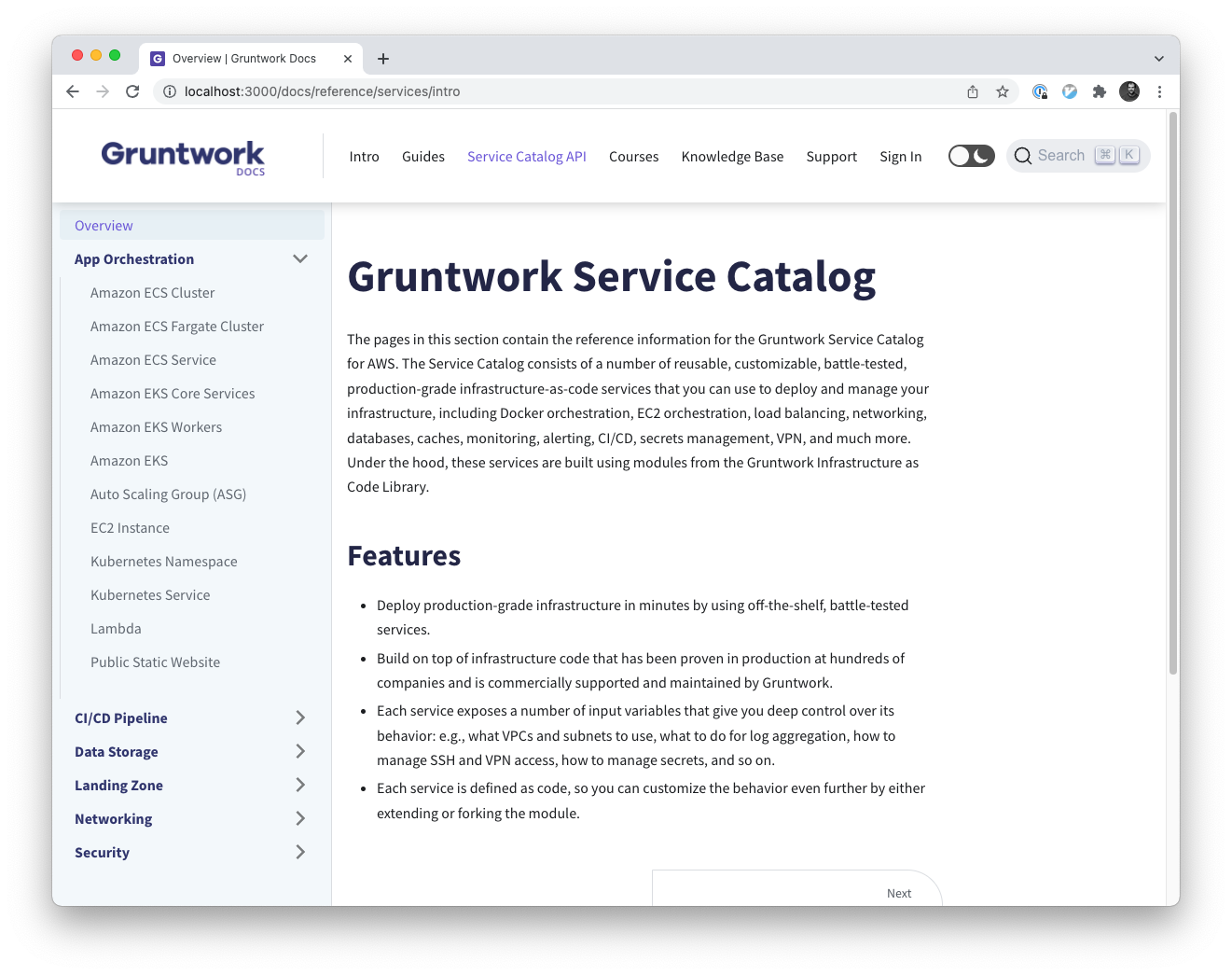The width and height of the screenshot is (1232, 975).
Task: Open the extensions puzzle piece icon
Action: point(1100,91)
